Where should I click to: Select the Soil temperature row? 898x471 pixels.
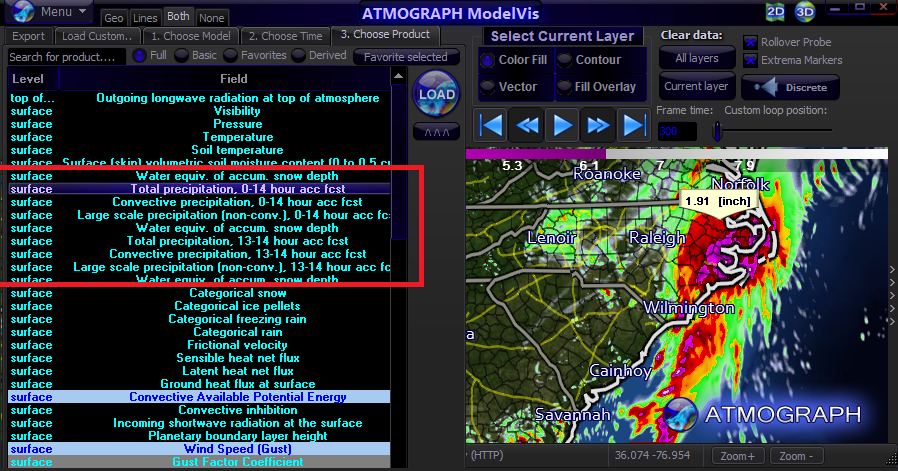(199, 150)
